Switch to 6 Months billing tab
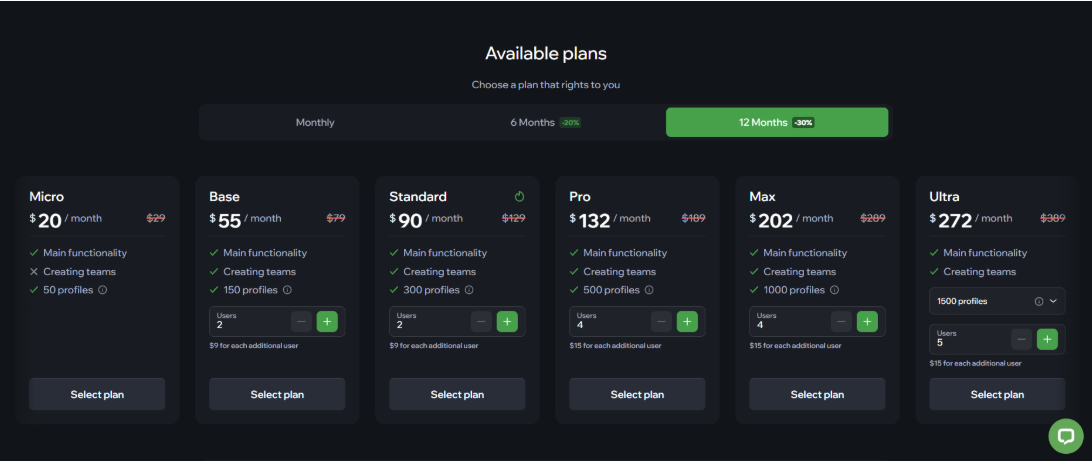 point(545,123)
